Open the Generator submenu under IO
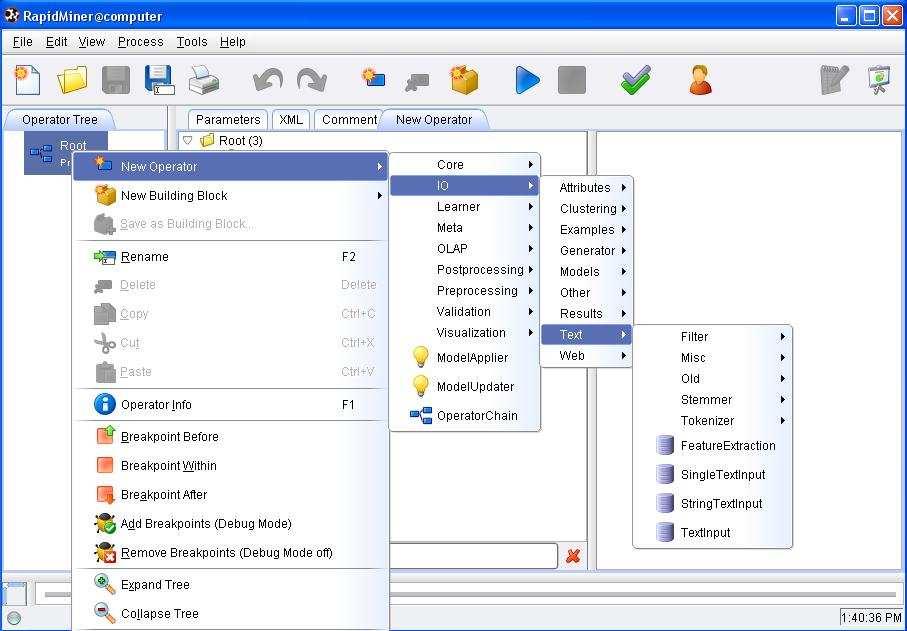 click(586, 250)
